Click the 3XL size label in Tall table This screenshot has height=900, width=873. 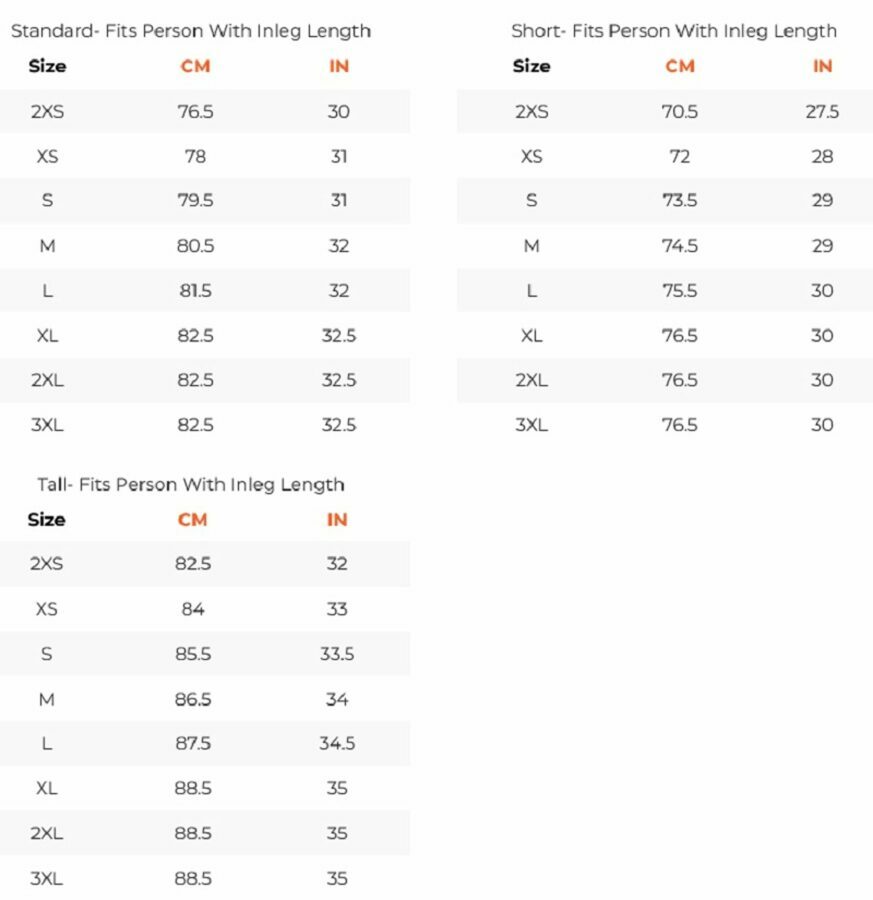pos(47,879)
